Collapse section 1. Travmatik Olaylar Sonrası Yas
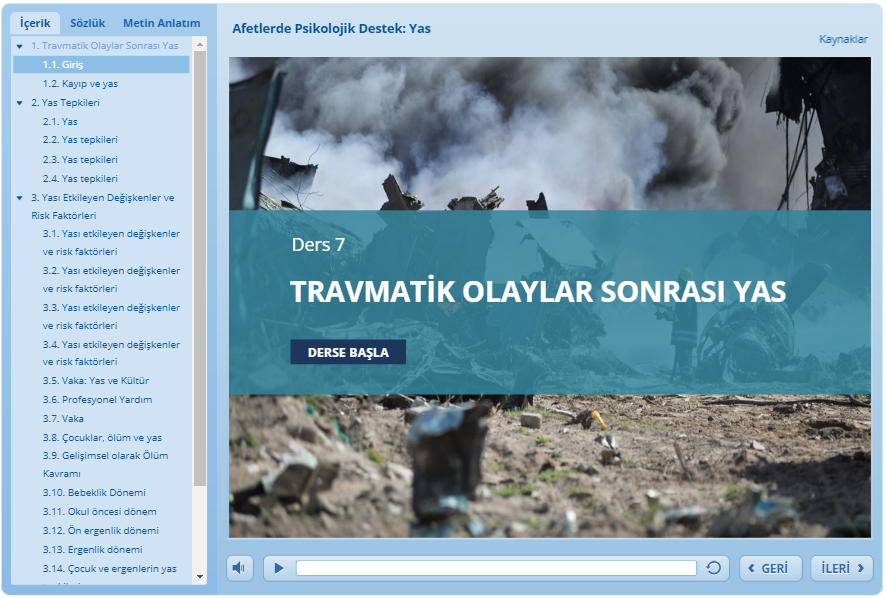886x598 pixels. (20, 46)
